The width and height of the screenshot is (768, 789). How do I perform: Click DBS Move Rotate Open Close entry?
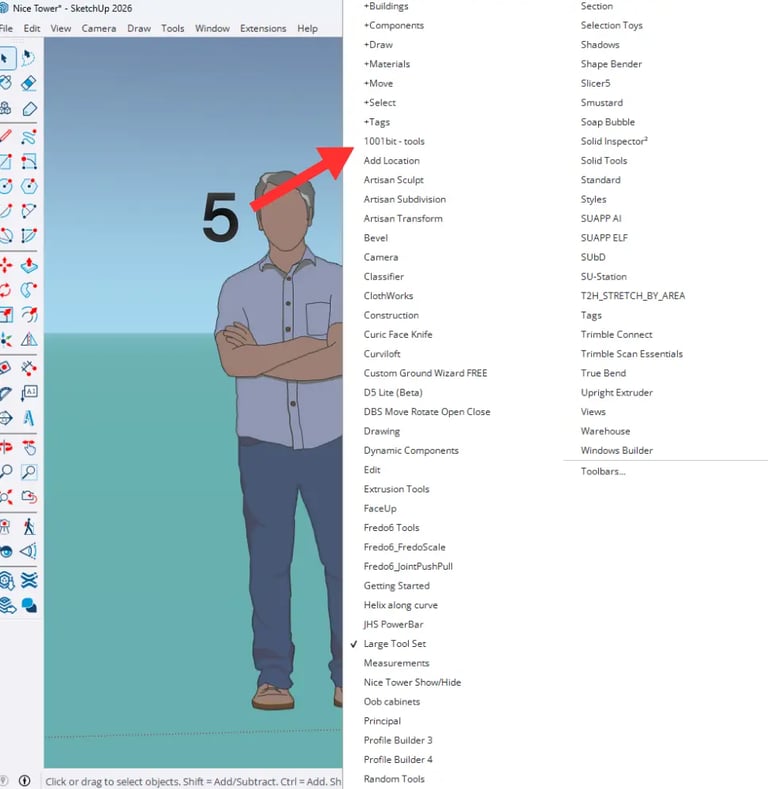[426, 412]
